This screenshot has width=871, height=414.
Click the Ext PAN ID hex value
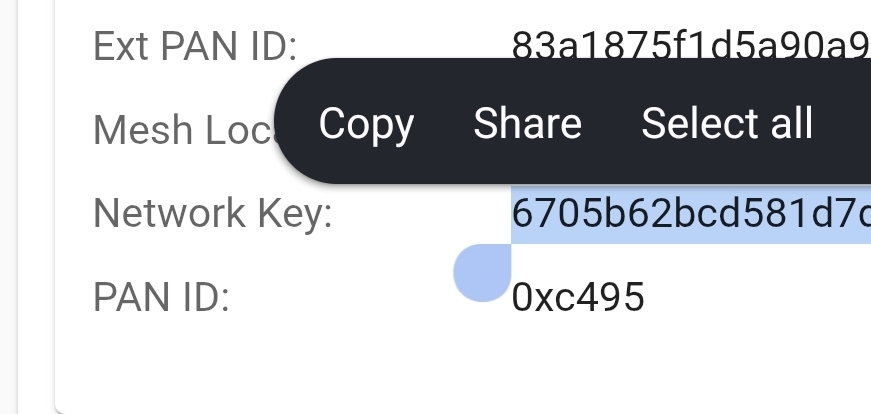(x=690, y=46)
